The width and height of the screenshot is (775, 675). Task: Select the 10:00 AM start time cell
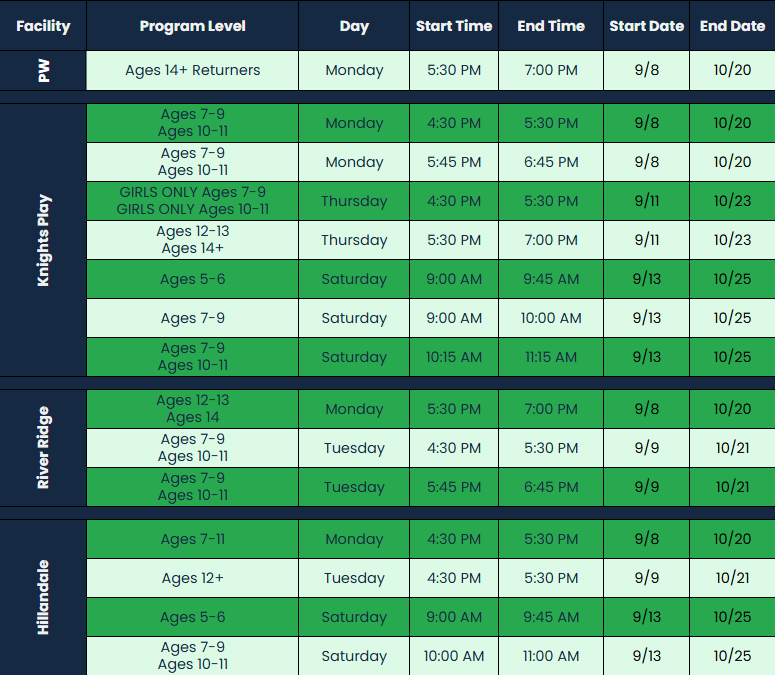pos(454,656)
